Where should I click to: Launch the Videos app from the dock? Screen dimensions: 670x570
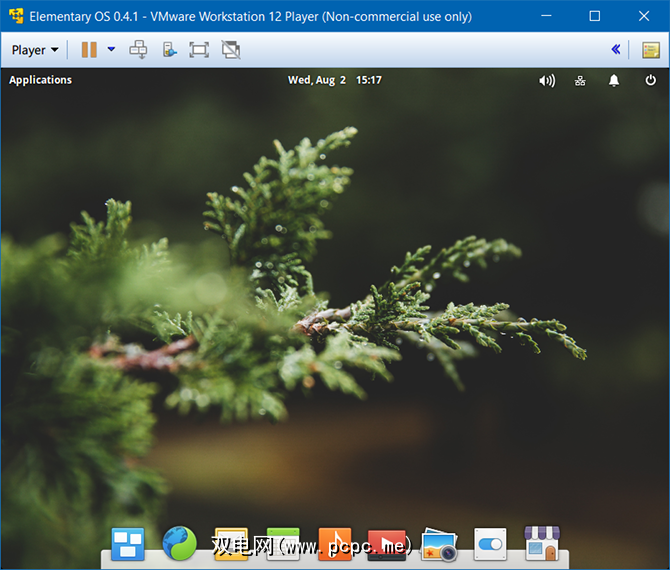click(387, 544)
